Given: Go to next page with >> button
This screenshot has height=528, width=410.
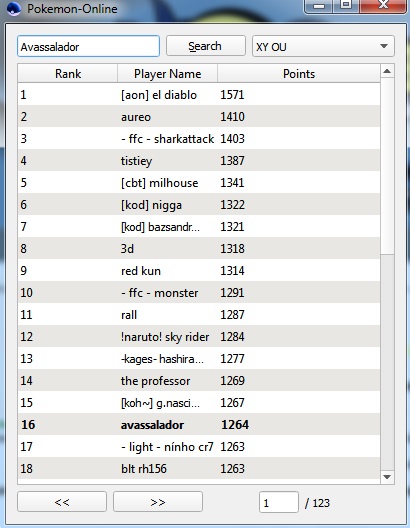Looking at the screenshot, I should [x=158, y=502].
